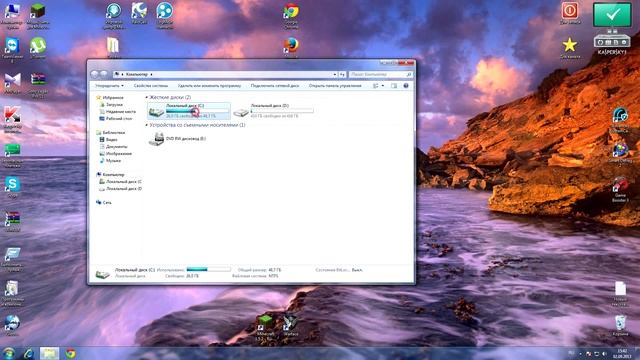This screenshot has width=640, height=360.
Task: Open local disk (C:) in the navigation tree
Action: coord(124,182)
